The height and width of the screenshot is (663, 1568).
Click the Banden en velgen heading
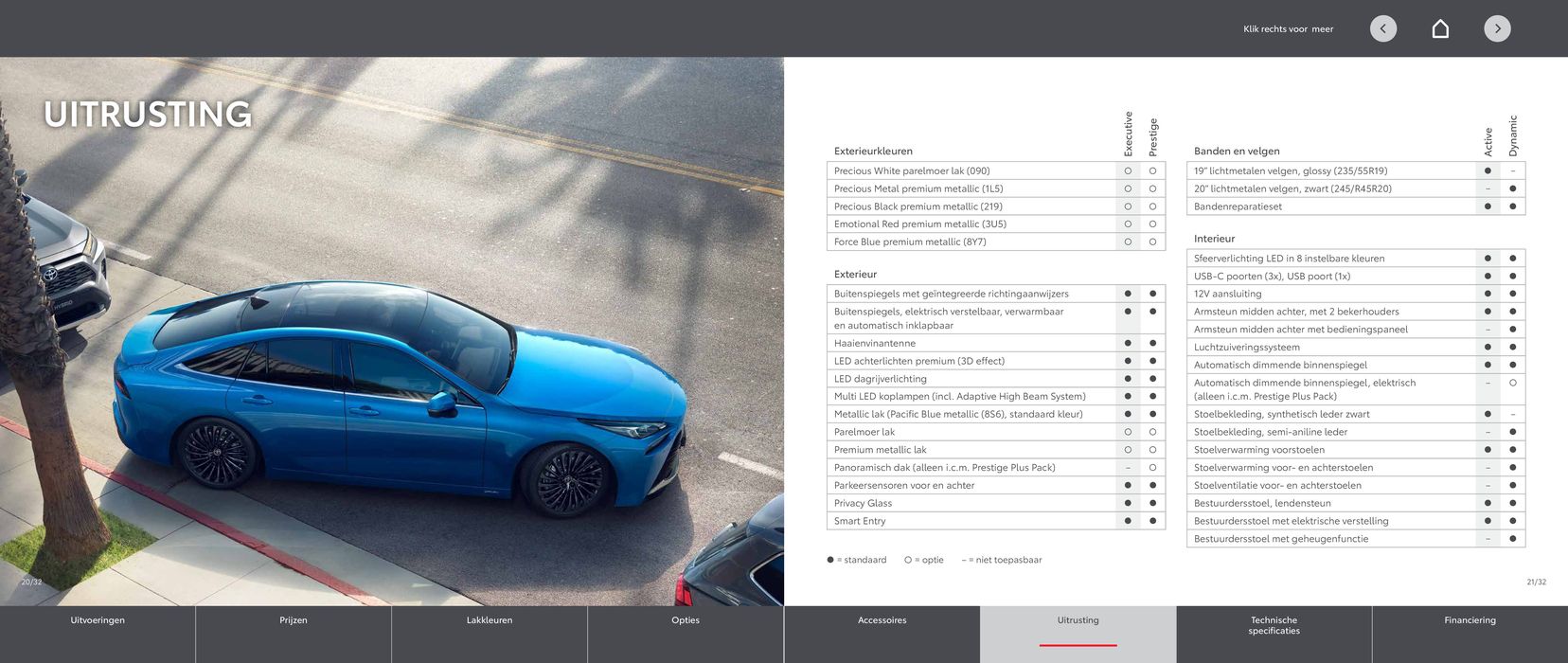pos(1237,152)
